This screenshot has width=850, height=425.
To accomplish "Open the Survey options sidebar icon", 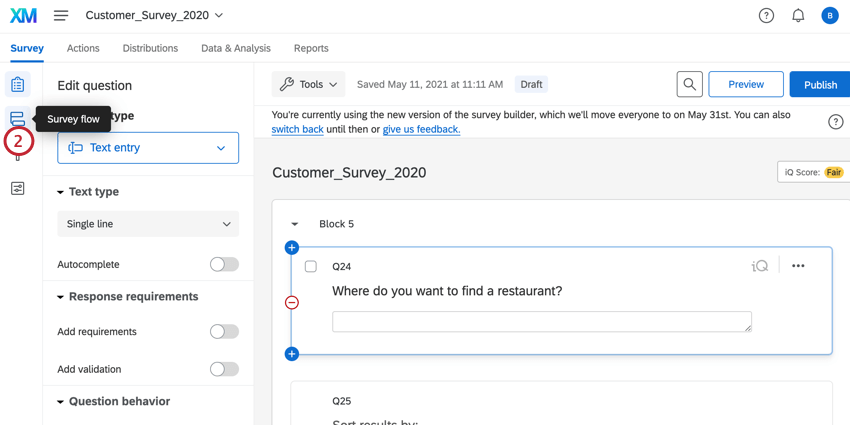I will tap(18, 188).
